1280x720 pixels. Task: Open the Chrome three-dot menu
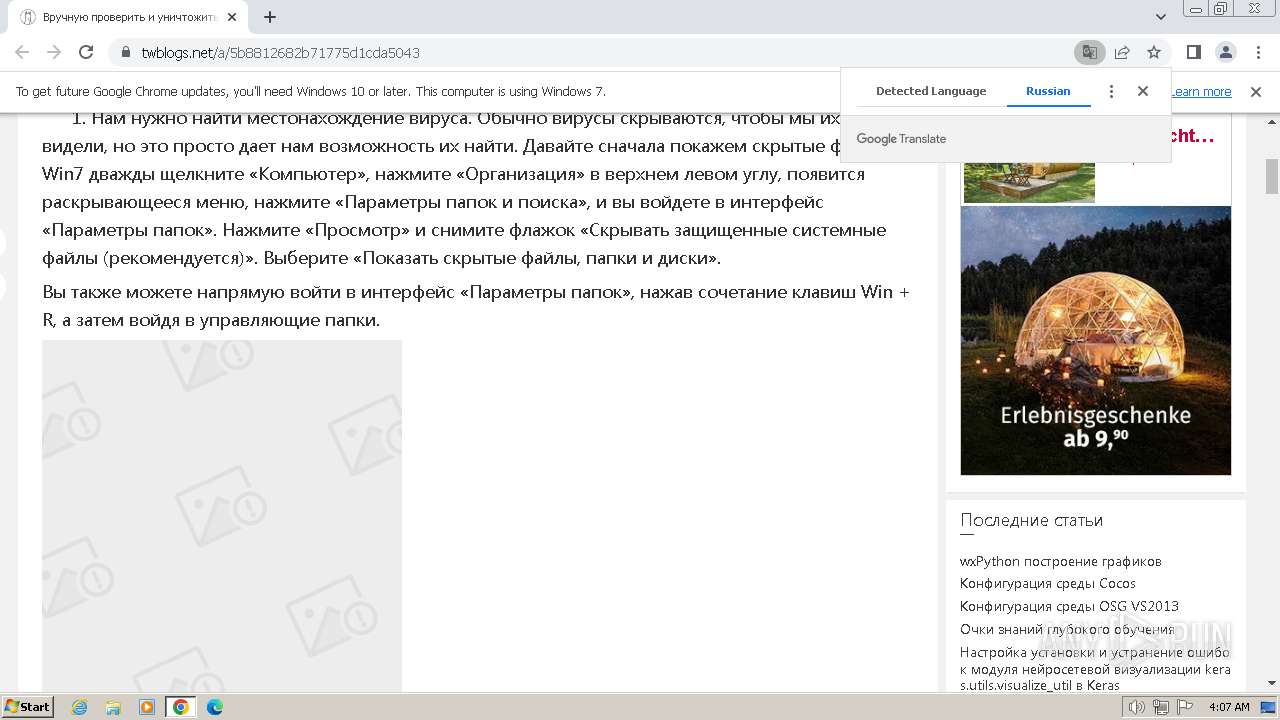tap(1257, 52)
